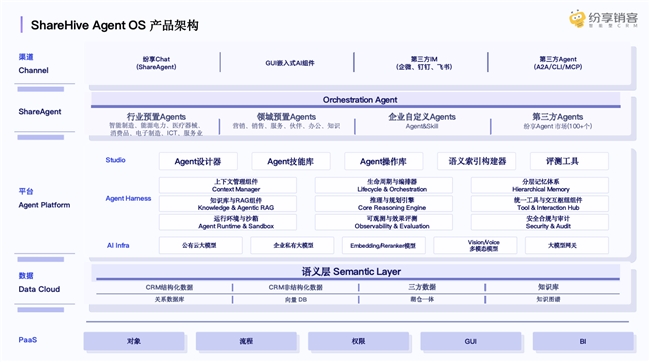Click the Hierarchical Memory box
The height and width of the screenshot is (362, 650).
tap(540, 185)
